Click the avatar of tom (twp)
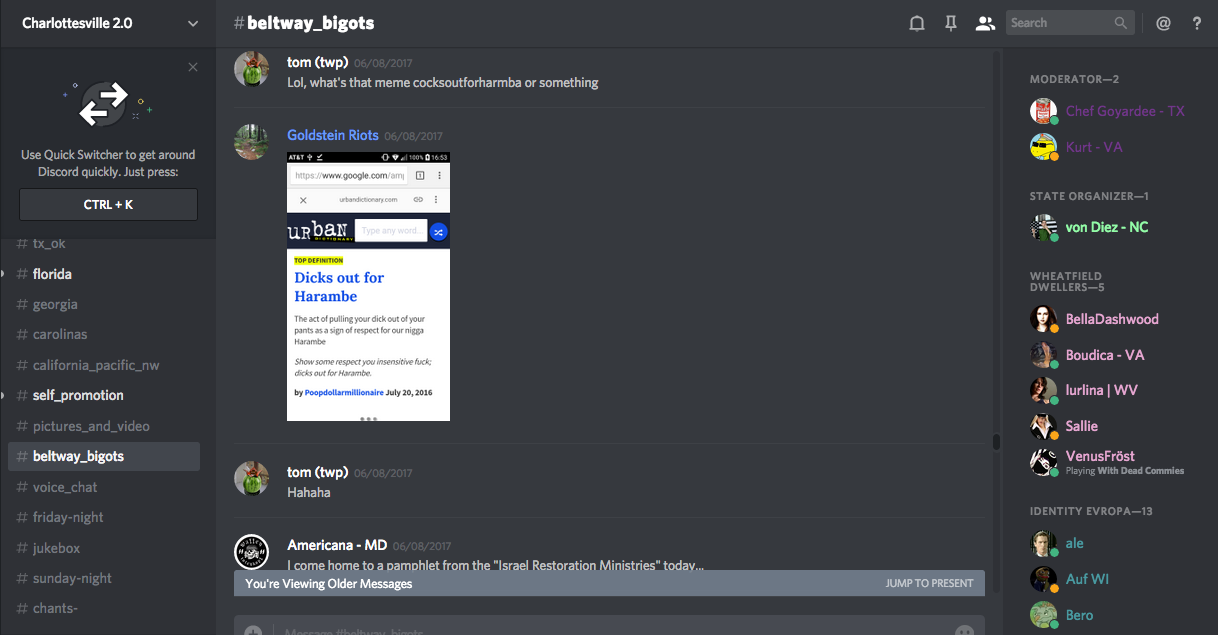Screen dimensions: 1218x635 click(251, 70)
